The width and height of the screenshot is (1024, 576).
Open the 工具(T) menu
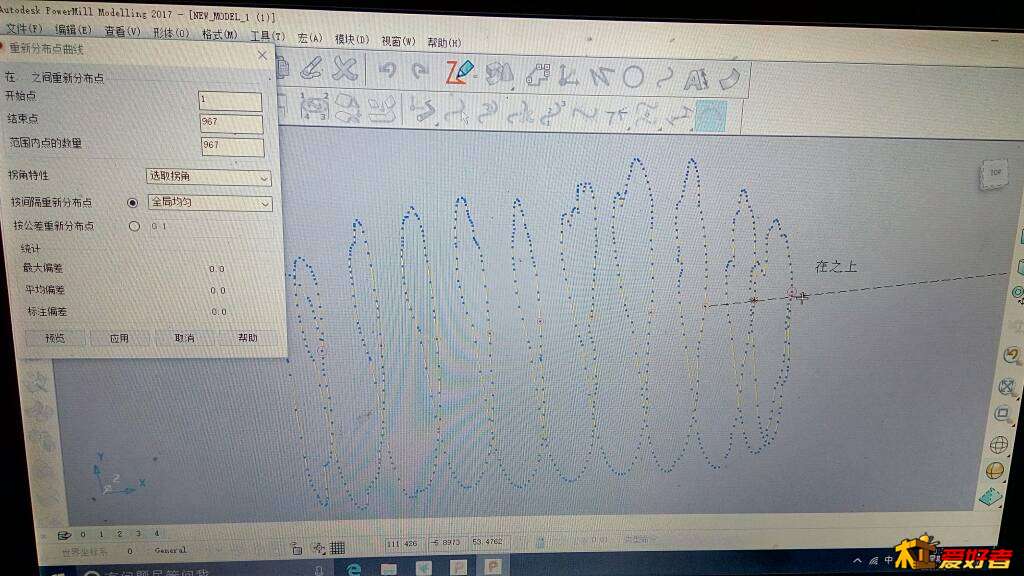coord(268,36)
